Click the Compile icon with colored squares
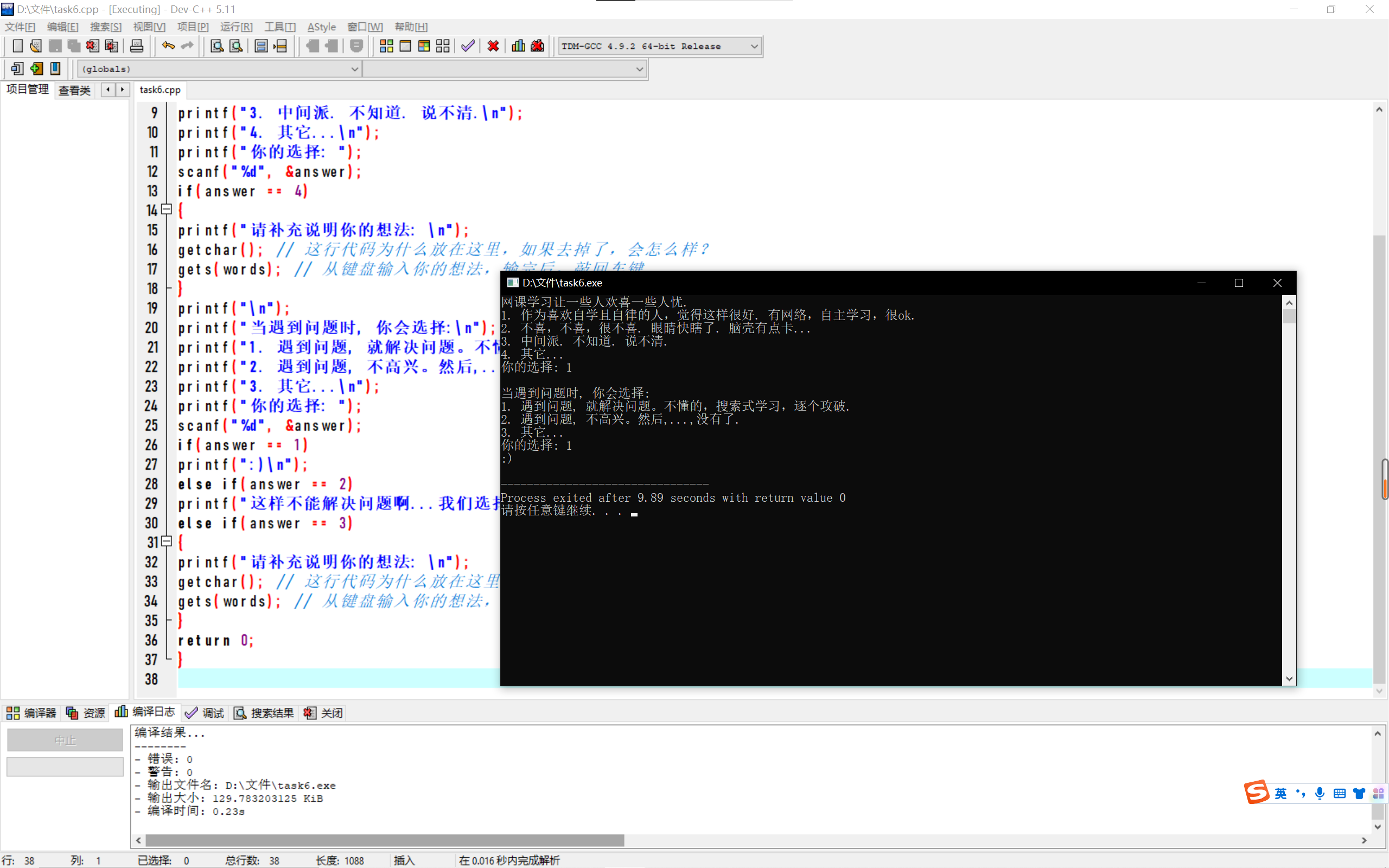The image size is (1389, 868). [x=386, y=46]
